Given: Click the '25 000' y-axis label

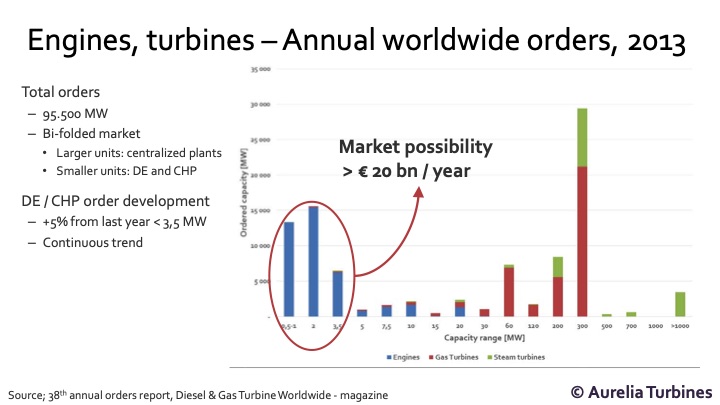Looking at the screenshot, I should click(260, 140).
